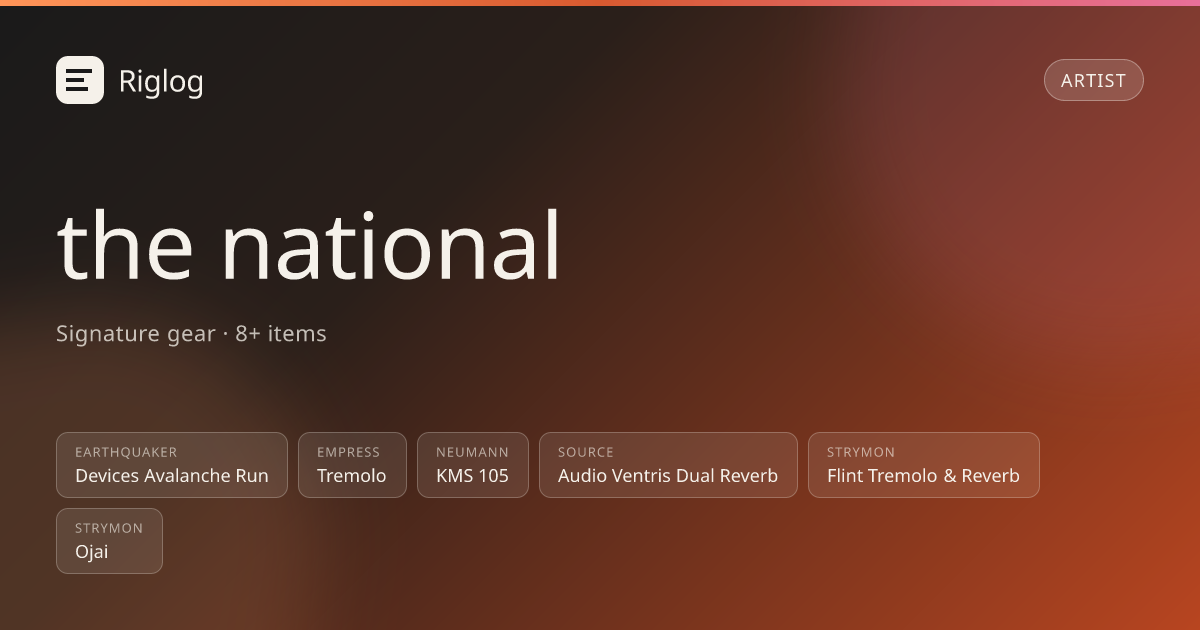Click the ARTIST badge
1200x630 pixels.
pos(1093,80)
